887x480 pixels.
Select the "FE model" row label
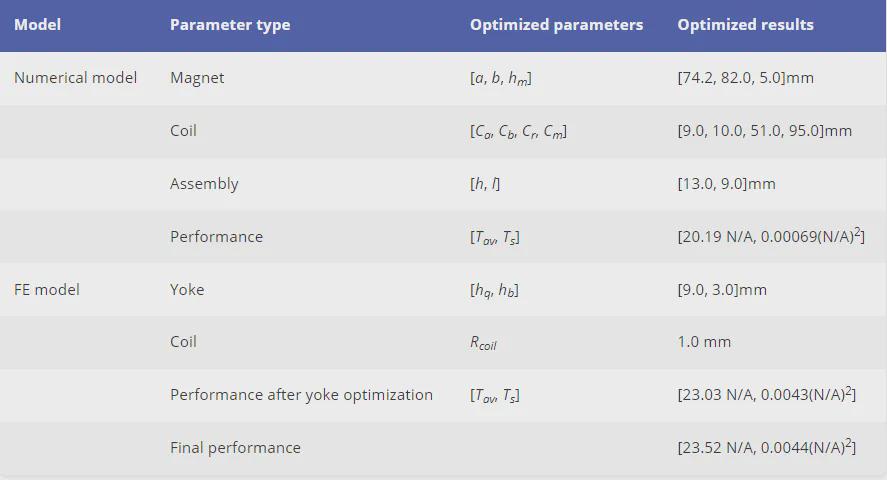pyautogui.click(x=47, y=290)
